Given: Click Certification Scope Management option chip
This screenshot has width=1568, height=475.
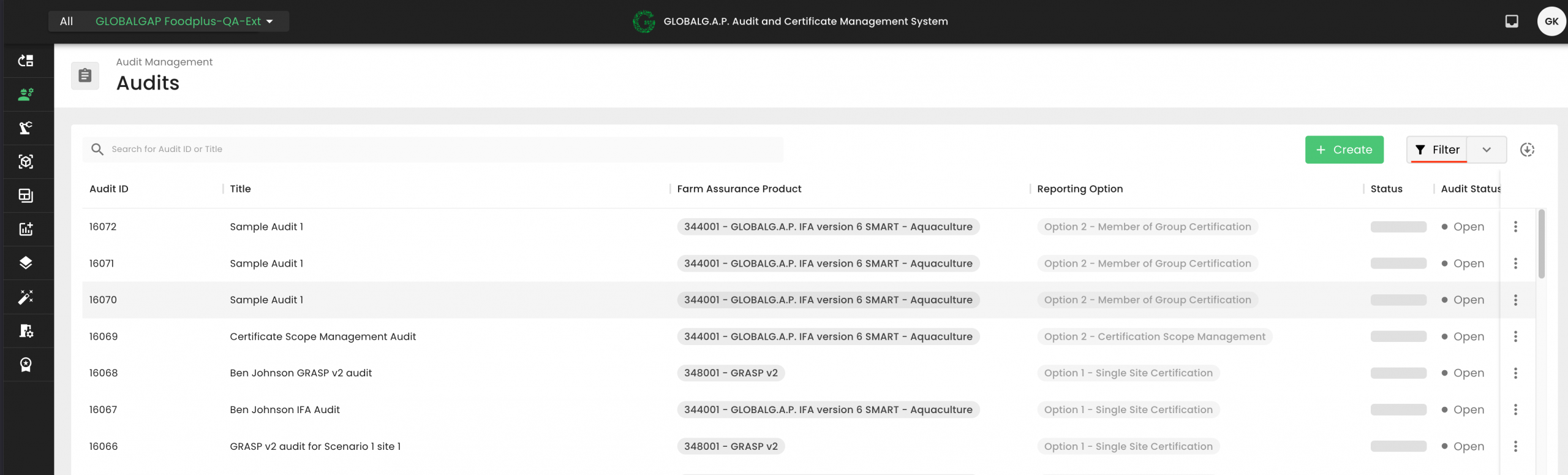Looking at the screenshot, I should (1155, 336).
